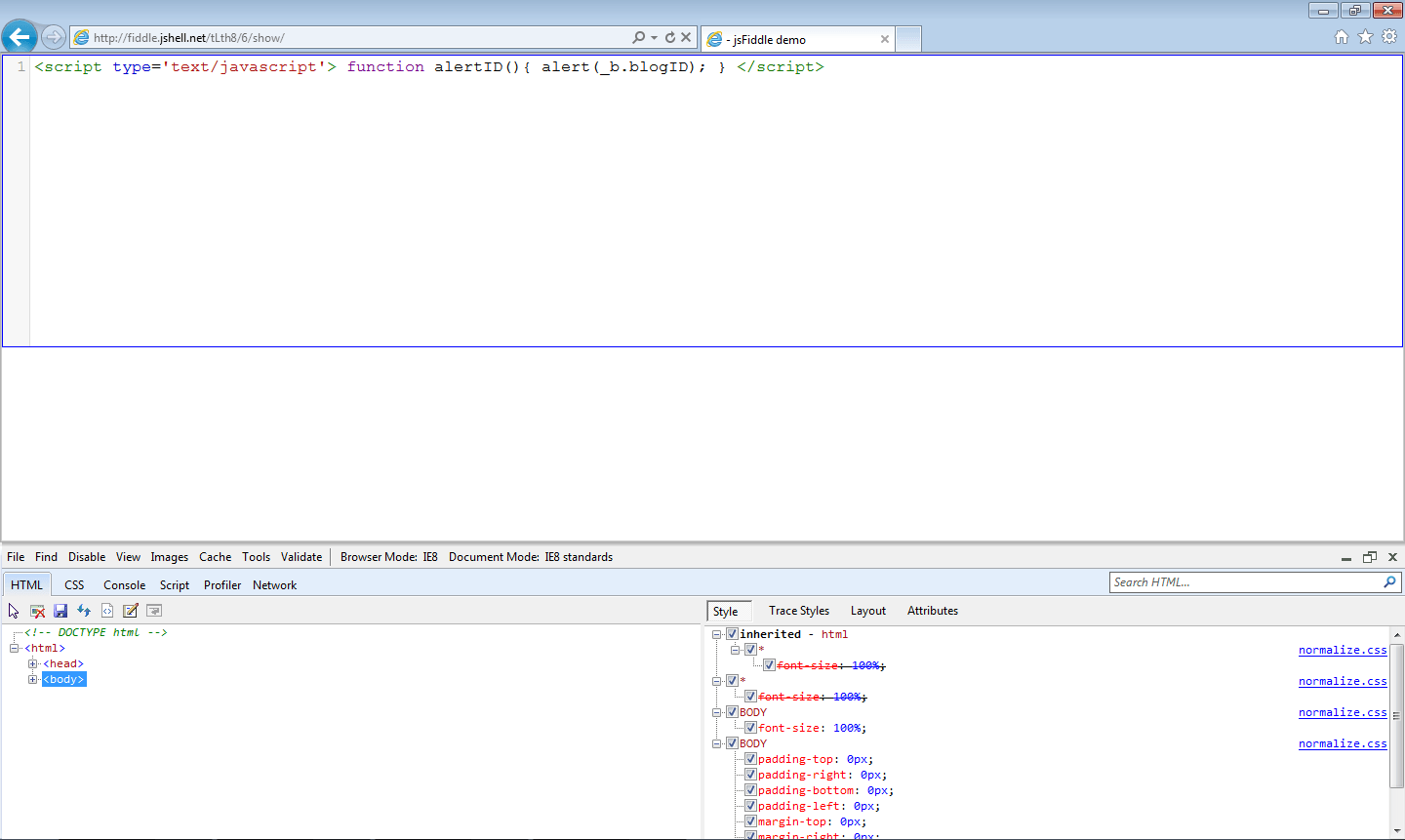Viewport: 1405px width, 840px height.
Task: Switch to the CSS tab
Action: tap(74, 585)
